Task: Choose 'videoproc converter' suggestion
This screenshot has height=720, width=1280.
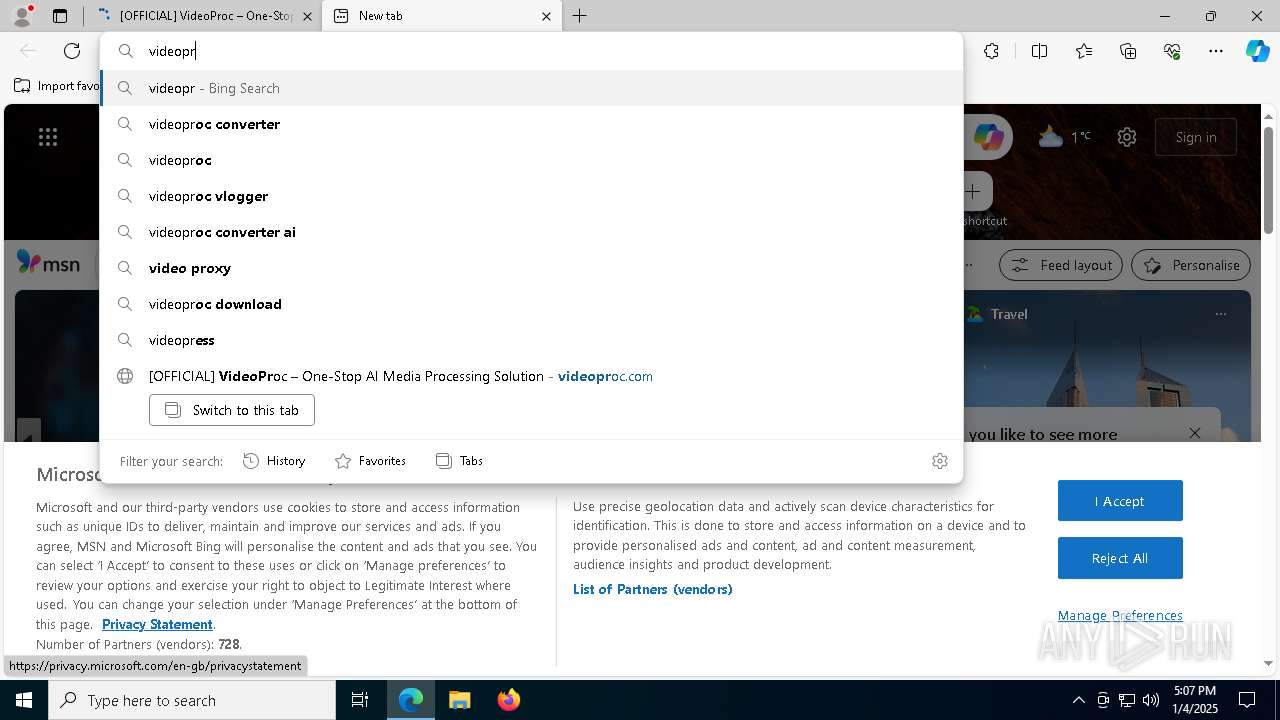Action: coord(531,124)
